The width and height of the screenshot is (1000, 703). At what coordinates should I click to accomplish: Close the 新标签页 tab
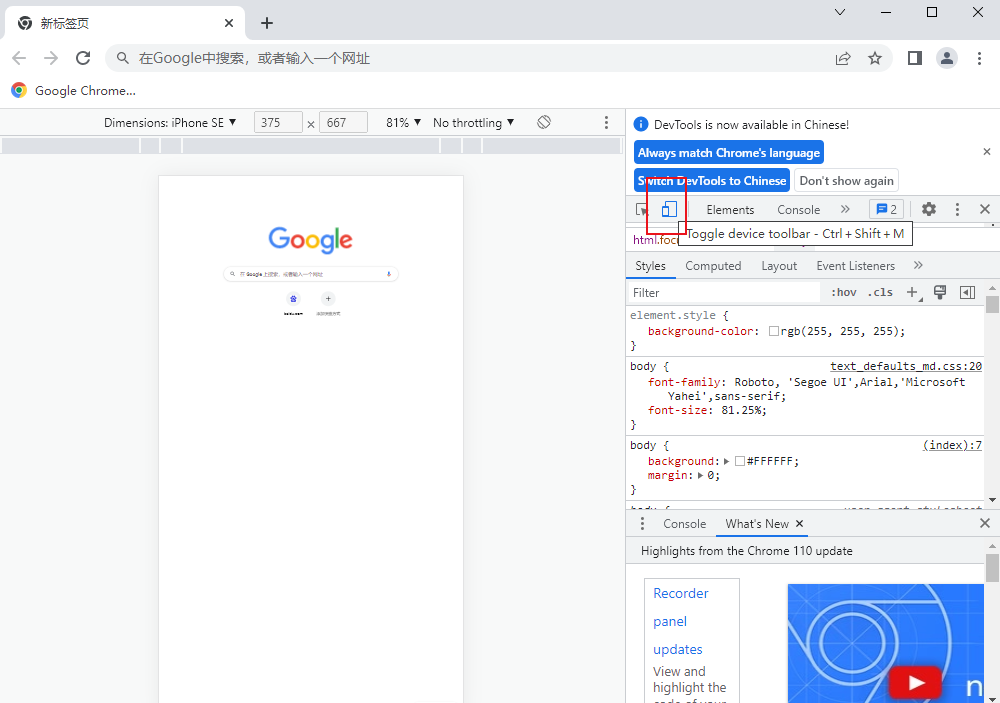(229, 23)
